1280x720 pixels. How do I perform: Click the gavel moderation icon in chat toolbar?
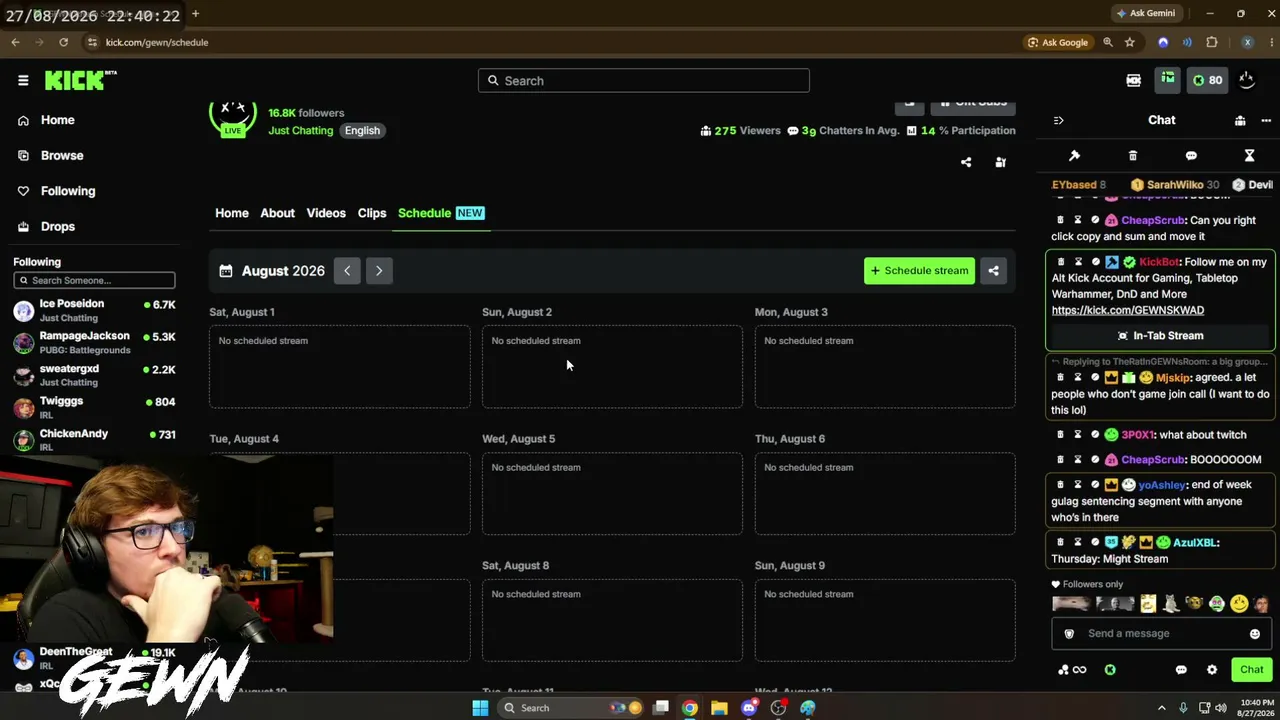pyautogui.click(x=1074, y=156)
